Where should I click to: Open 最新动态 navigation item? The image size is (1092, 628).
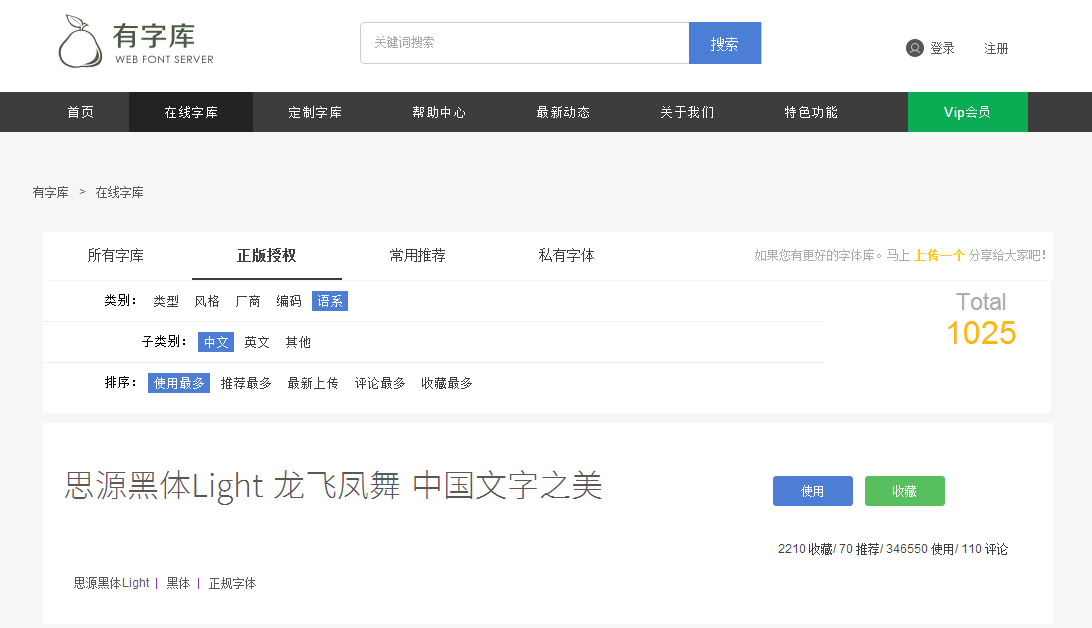coord(563,112)
